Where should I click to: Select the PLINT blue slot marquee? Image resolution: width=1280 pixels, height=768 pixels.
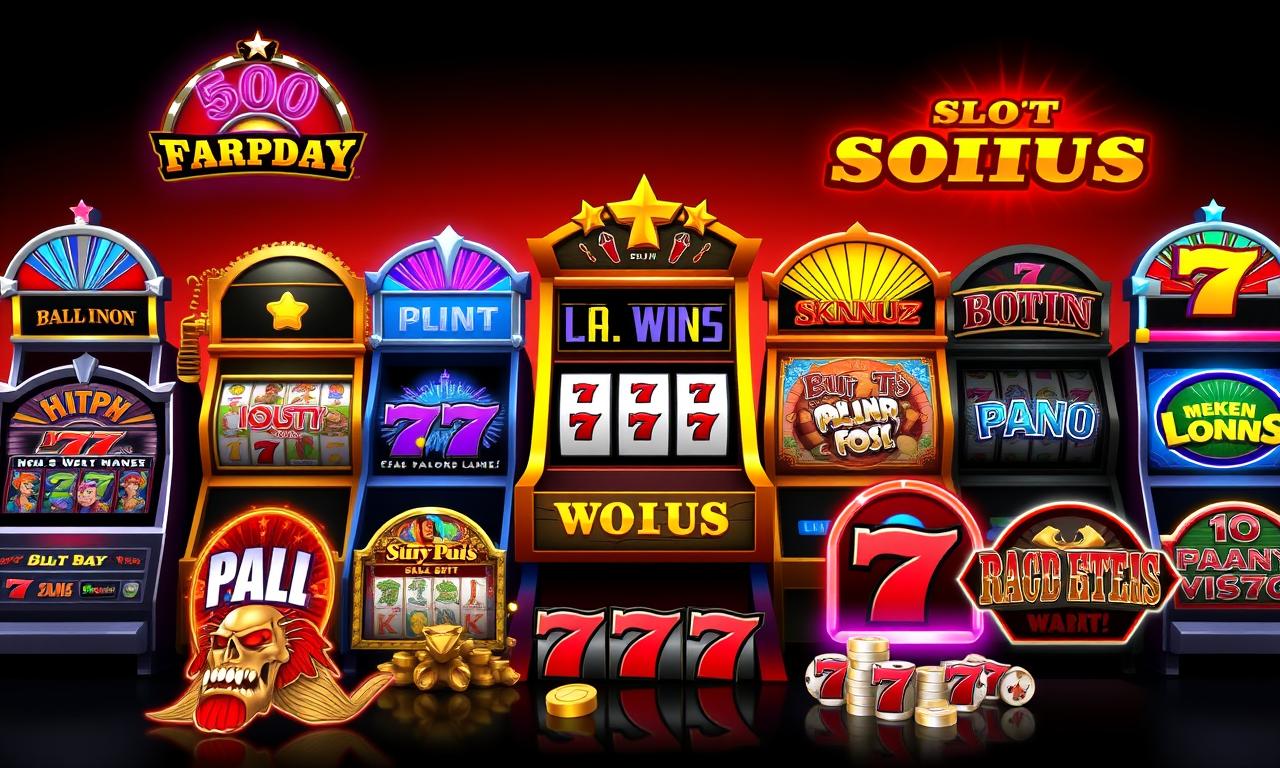(x=446, y=320)
